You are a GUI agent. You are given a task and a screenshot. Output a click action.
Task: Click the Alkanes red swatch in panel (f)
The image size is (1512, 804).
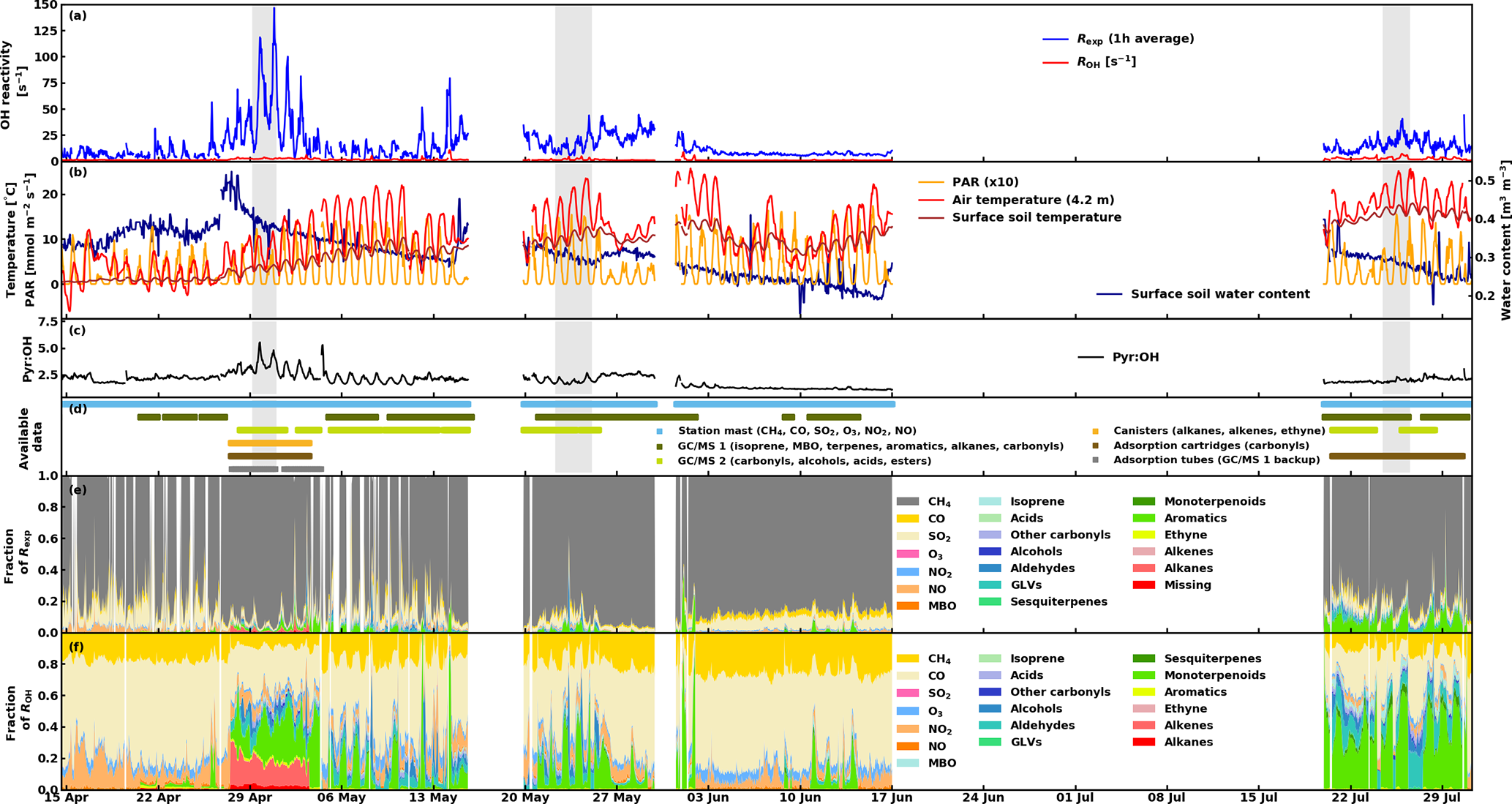click(x=1144, y=743)
